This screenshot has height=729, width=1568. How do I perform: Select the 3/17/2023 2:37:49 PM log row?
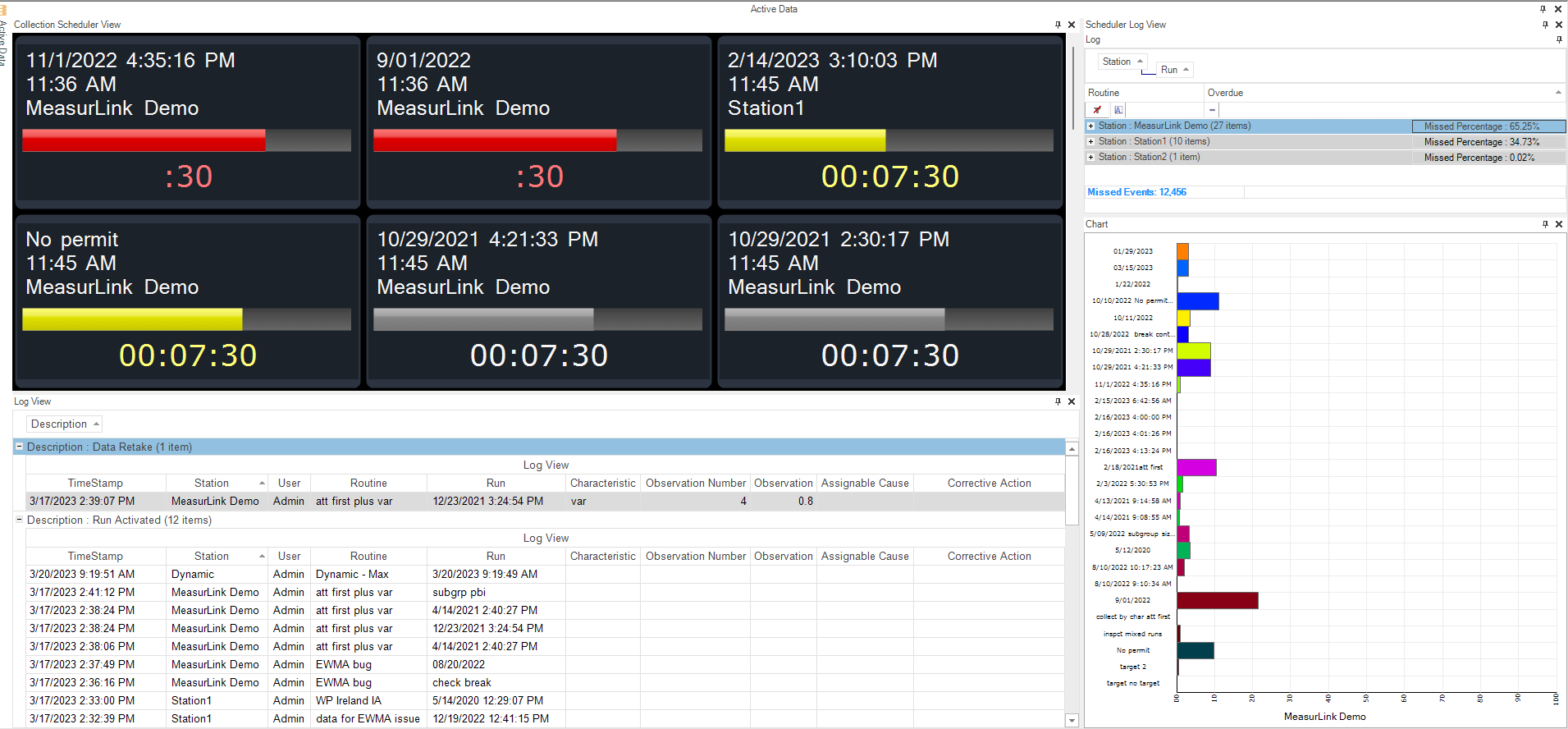click(x=545, y=665)
